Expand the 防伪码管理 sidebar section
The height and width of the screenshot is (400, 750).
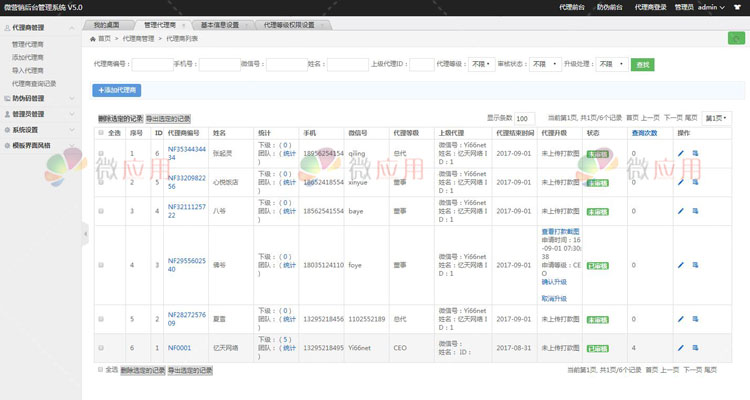click(40, 98)
